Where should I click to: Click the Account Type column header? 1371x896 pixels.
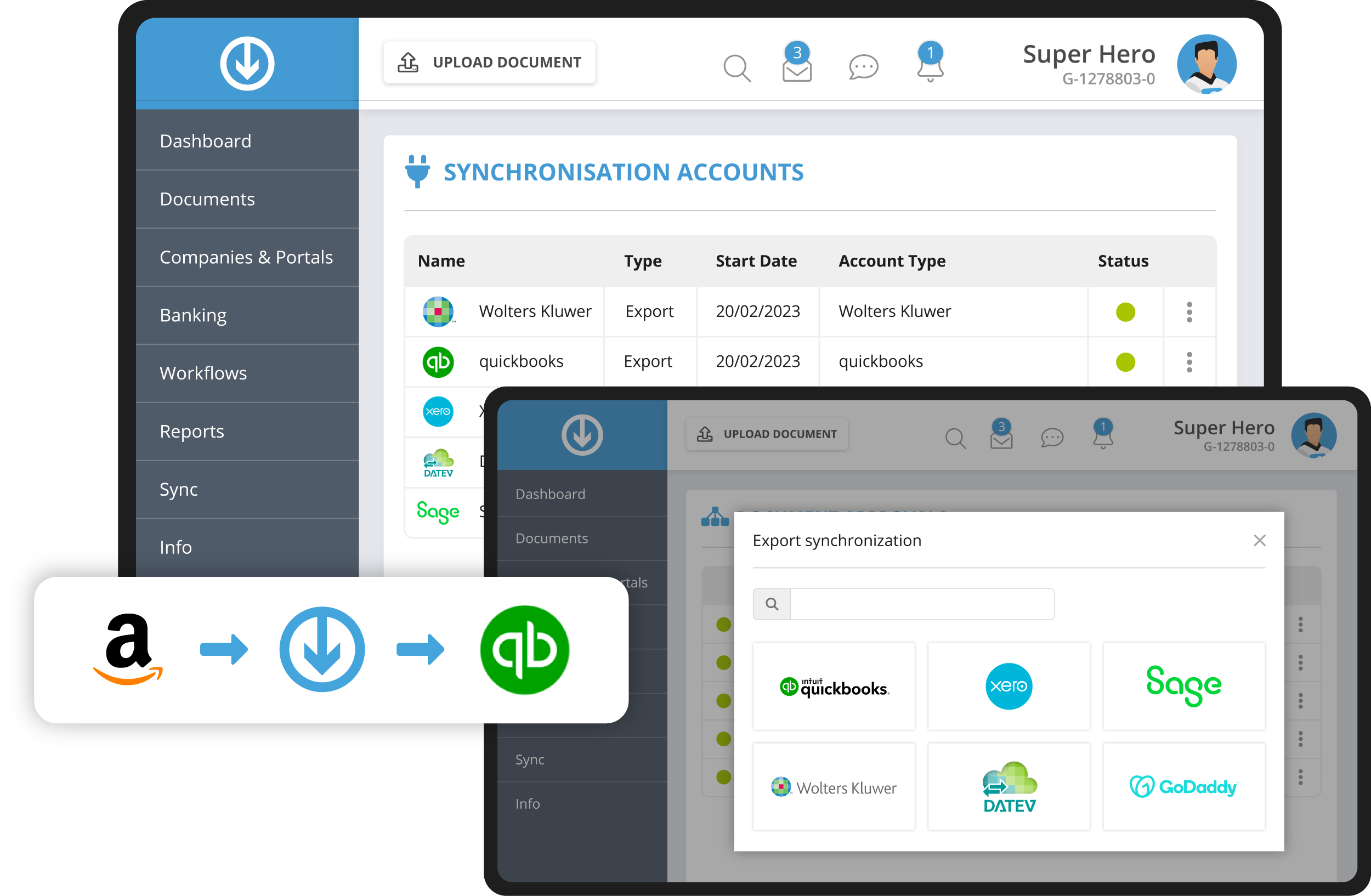892,262
